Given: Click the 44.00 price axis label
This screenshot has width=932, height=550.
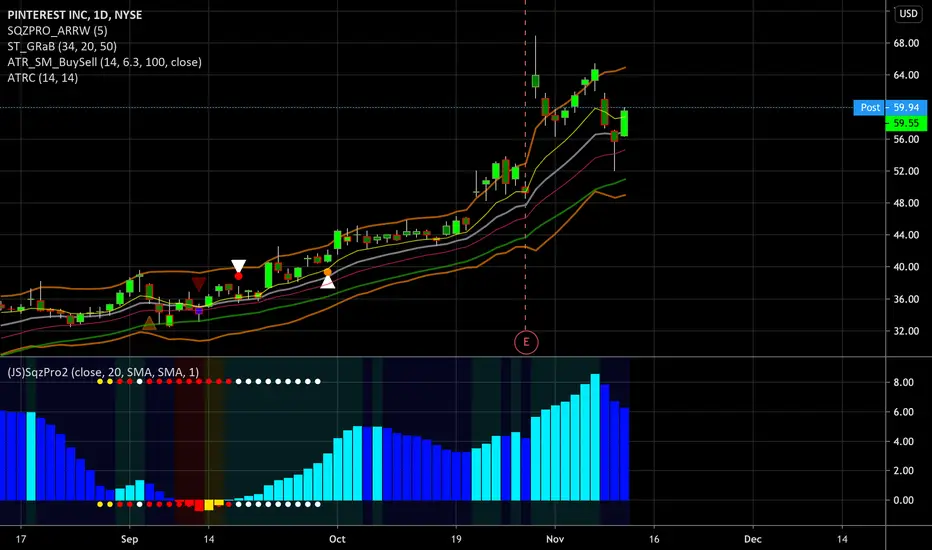Looking at the screenshot, I should click(906, 235).
